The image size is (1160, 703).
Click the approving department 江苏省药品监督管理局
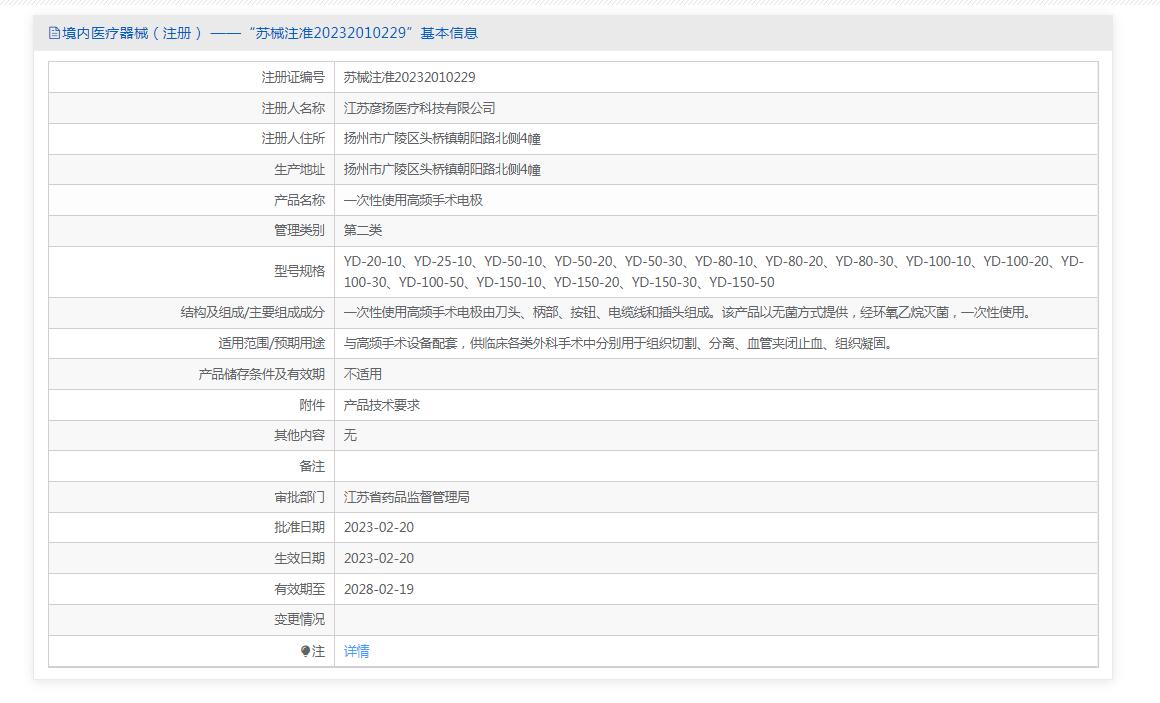[406, 497]
